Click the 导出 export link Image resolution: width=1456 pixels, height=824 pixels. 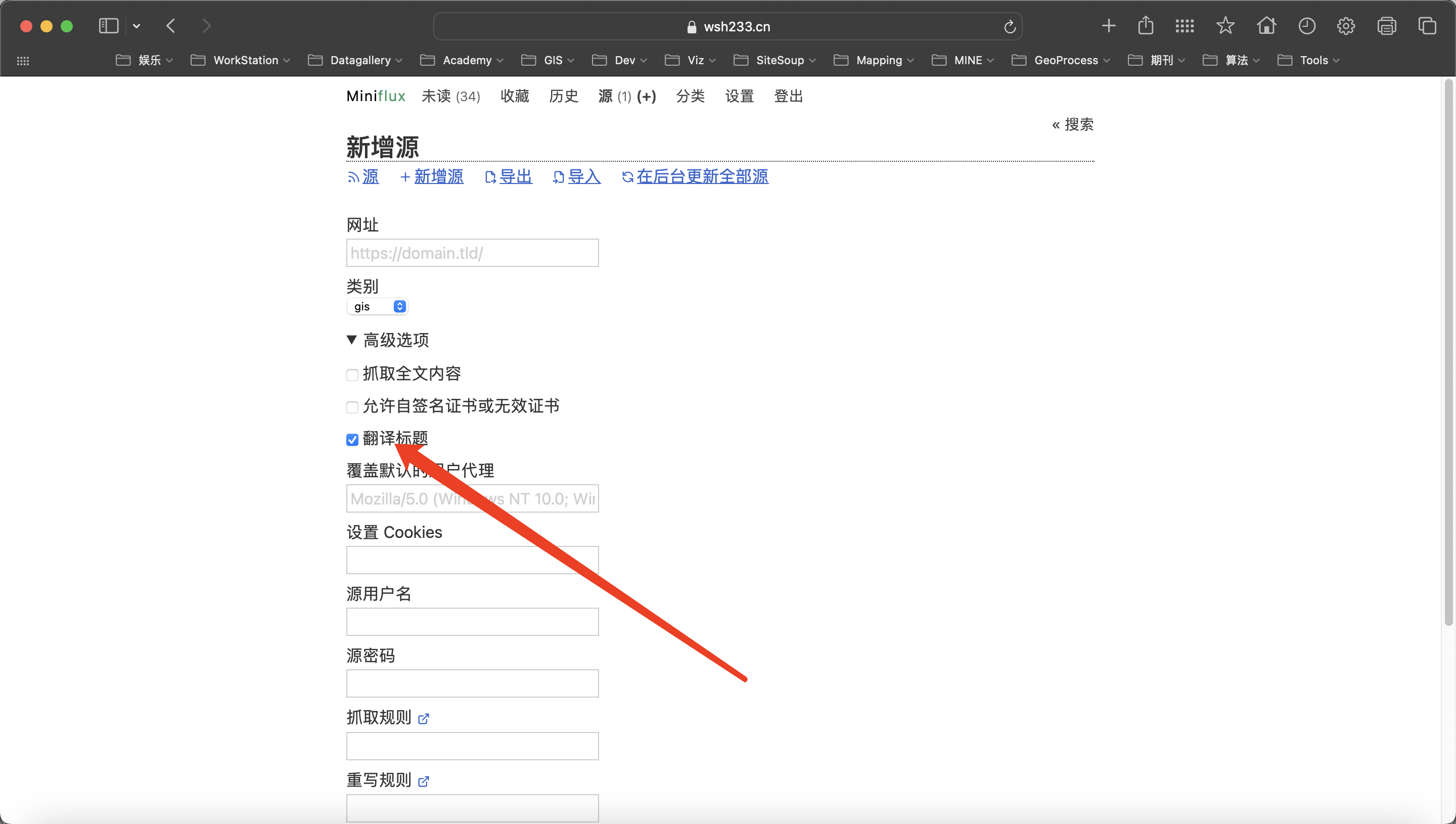(x=508, y=176)
